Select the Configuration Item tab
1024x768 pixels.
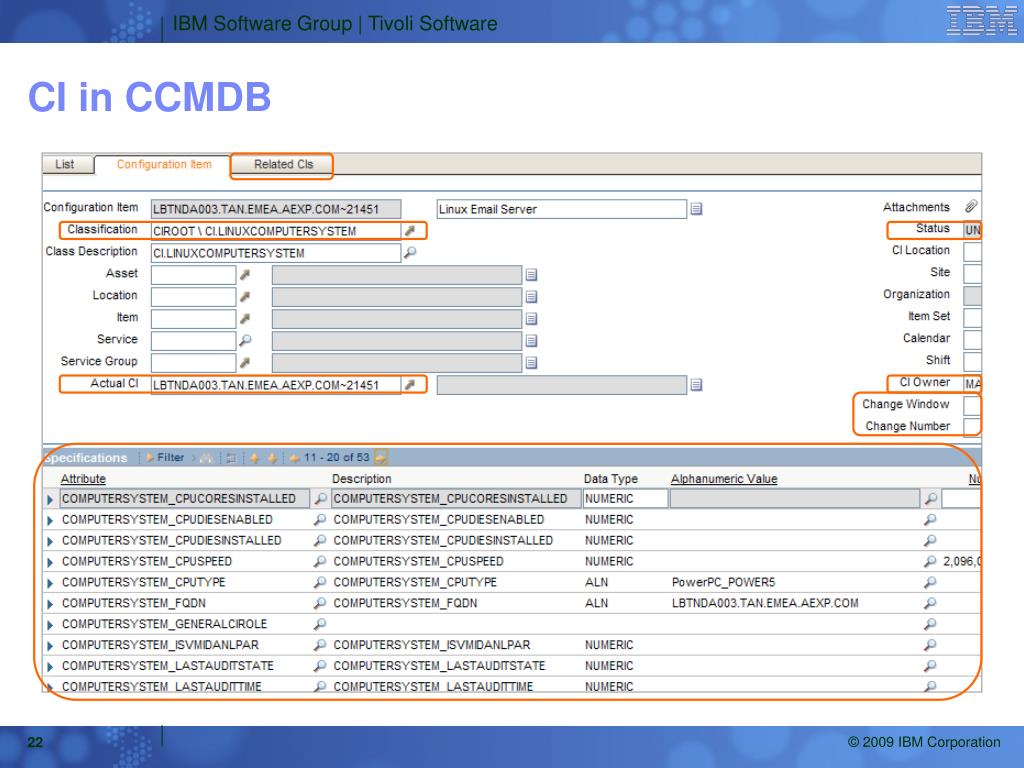coord(164,164)
